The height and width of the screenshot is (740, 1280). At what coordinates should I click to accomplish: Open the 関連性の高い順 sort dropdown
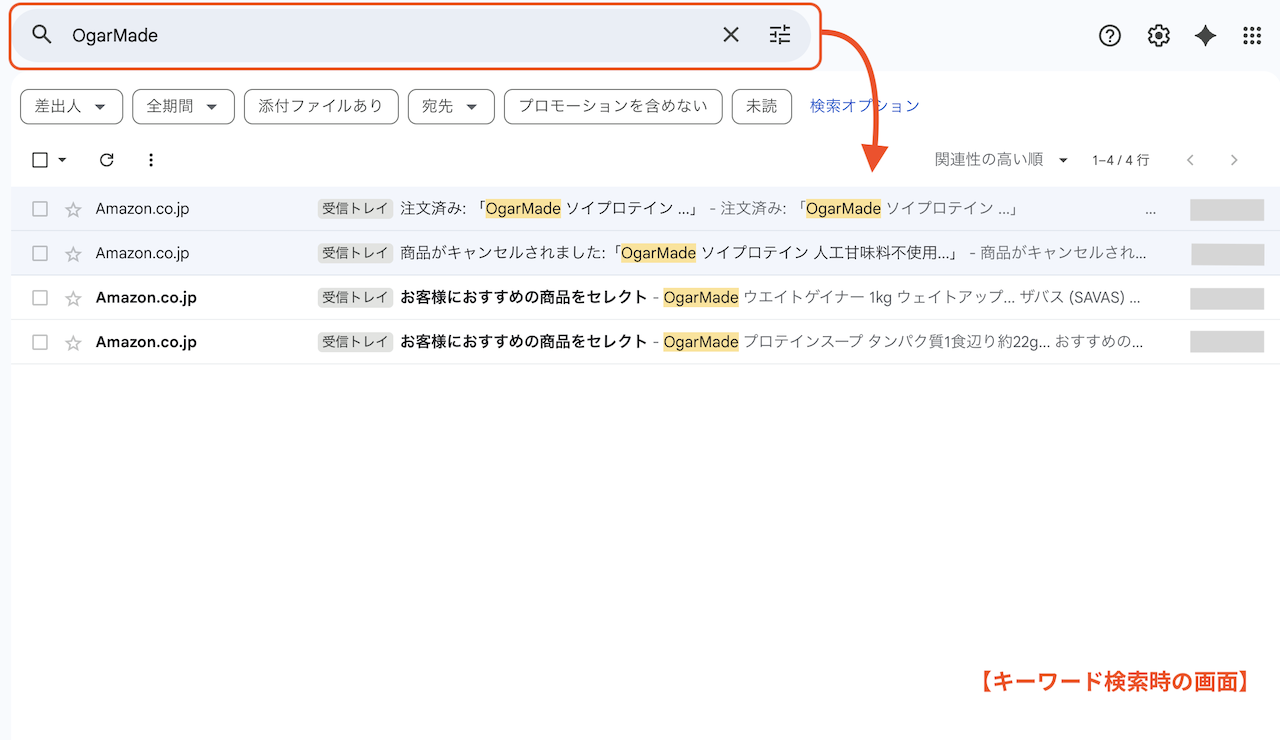point(1001,160)
